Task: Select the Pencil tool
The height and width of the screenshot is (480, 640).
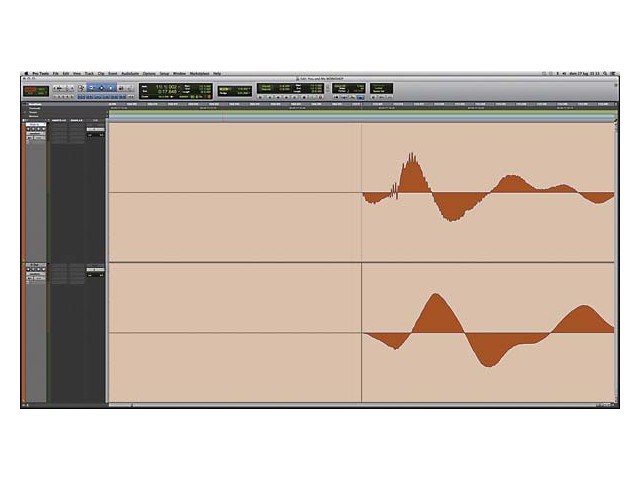Action: click(x=129, y=88)
